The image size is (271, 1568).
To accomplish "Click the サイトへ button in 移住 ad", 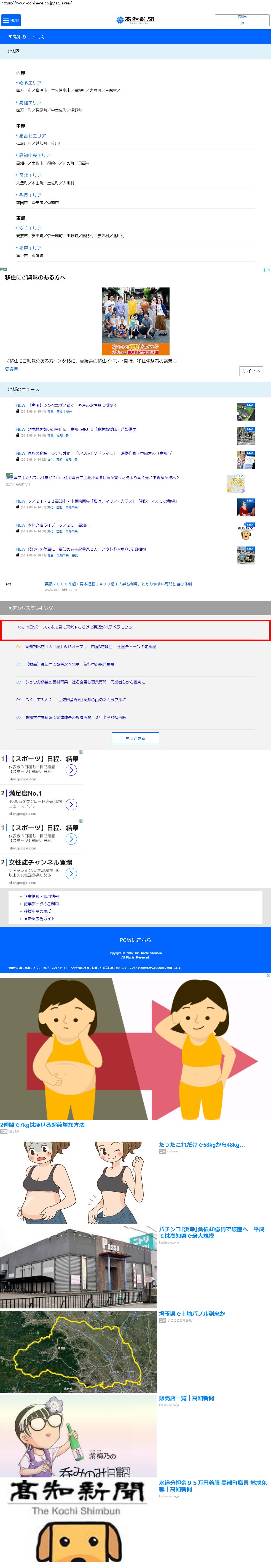I will (x=251, y=371).
